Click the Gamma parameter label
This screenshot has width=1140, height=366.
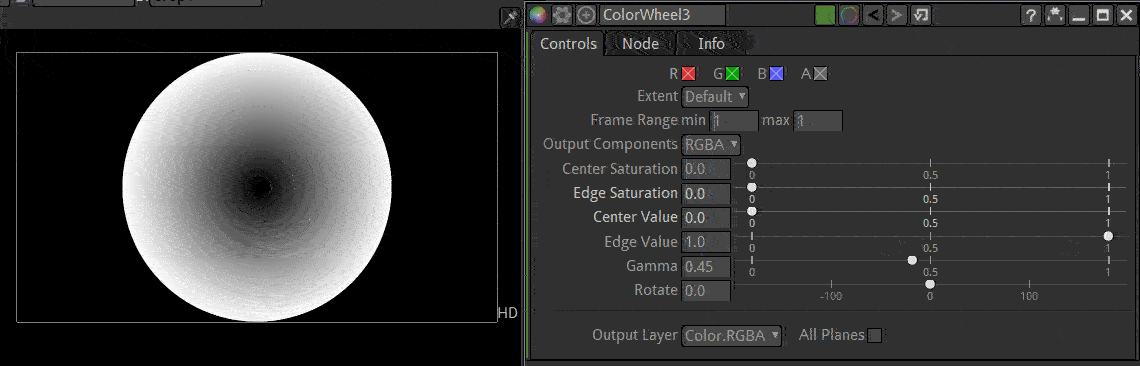click(651, 266)
